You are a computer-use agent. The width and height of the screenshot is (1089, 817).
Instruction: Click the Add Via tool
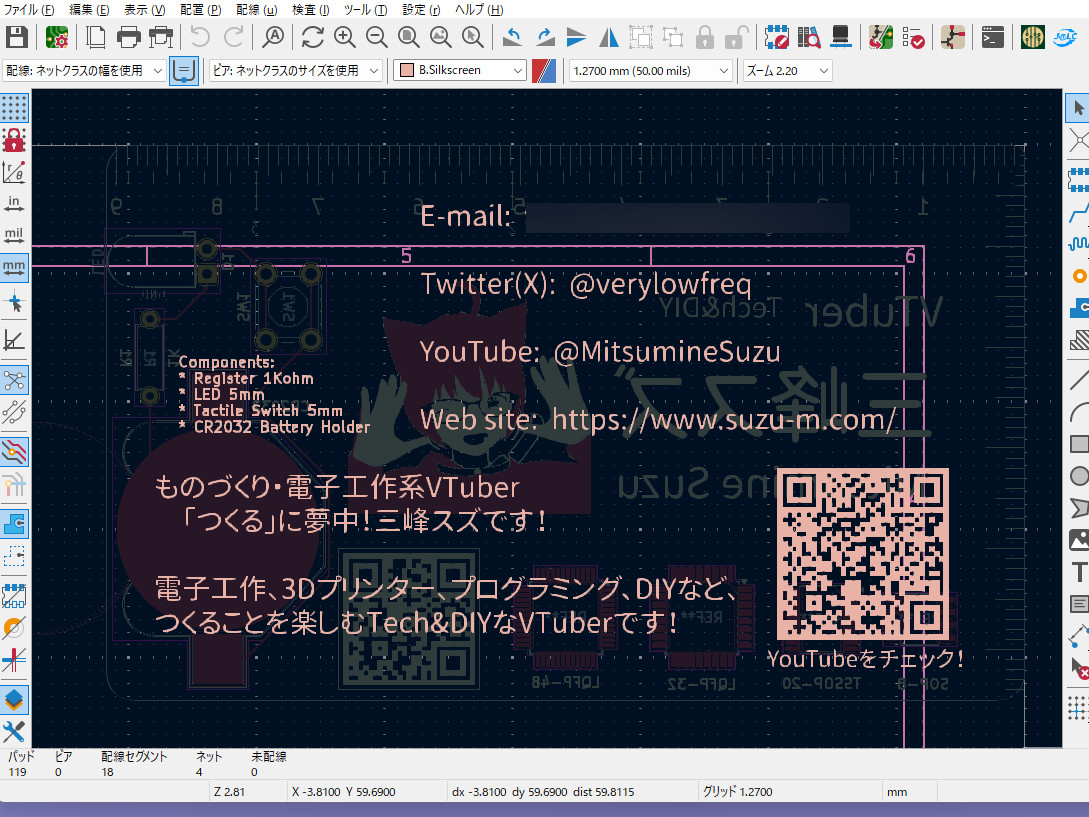[1079, 276]
